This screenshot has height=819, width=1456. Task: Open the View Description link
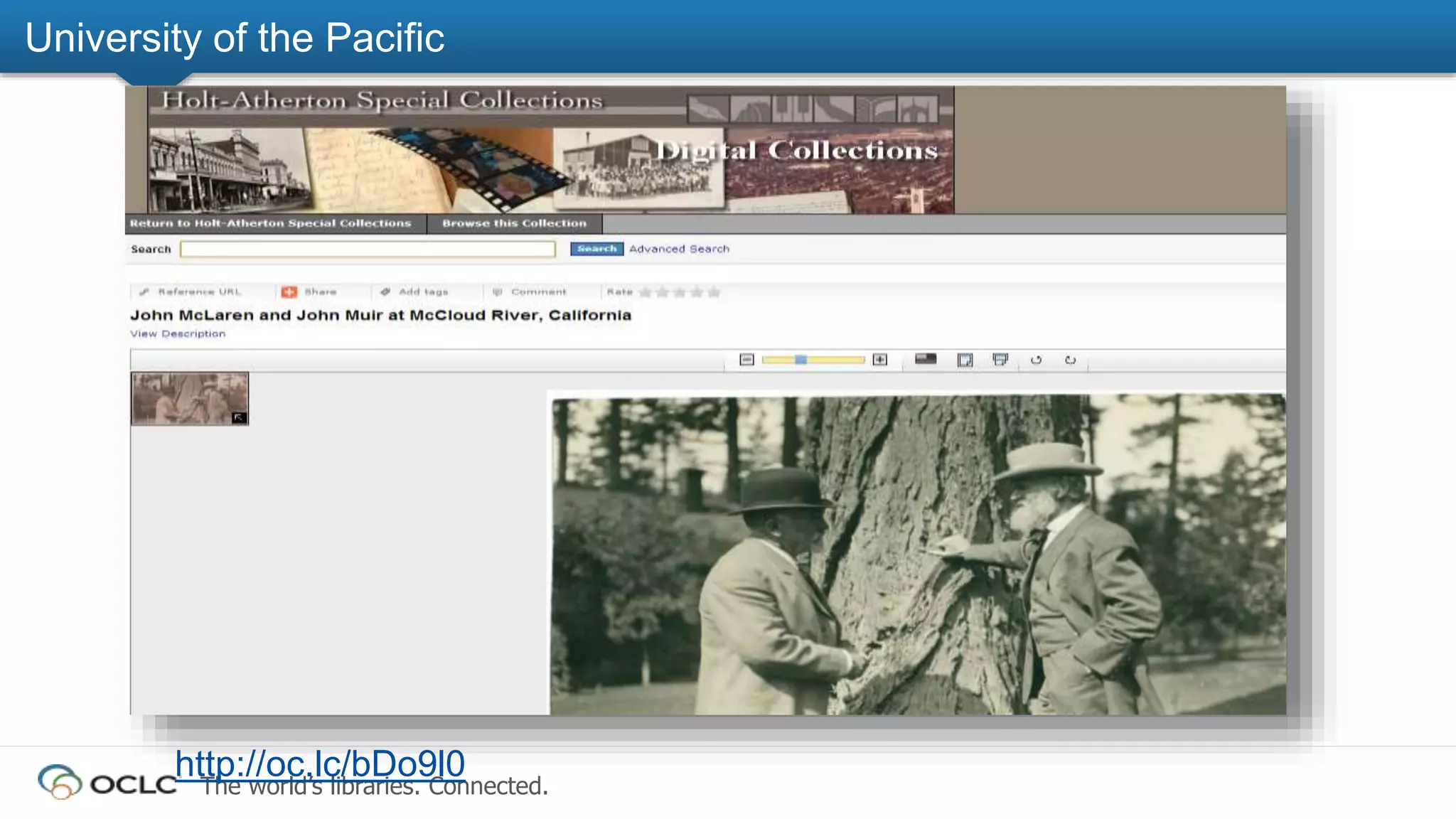coord(178,333)
